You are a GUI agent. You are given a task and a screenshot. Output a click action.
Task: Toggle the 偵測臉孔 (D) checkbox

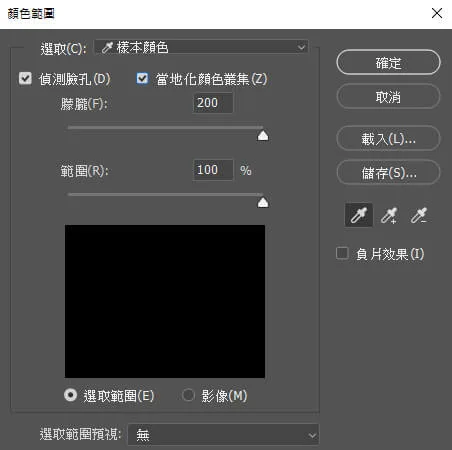pyautogui.click(x=25, y=79)
